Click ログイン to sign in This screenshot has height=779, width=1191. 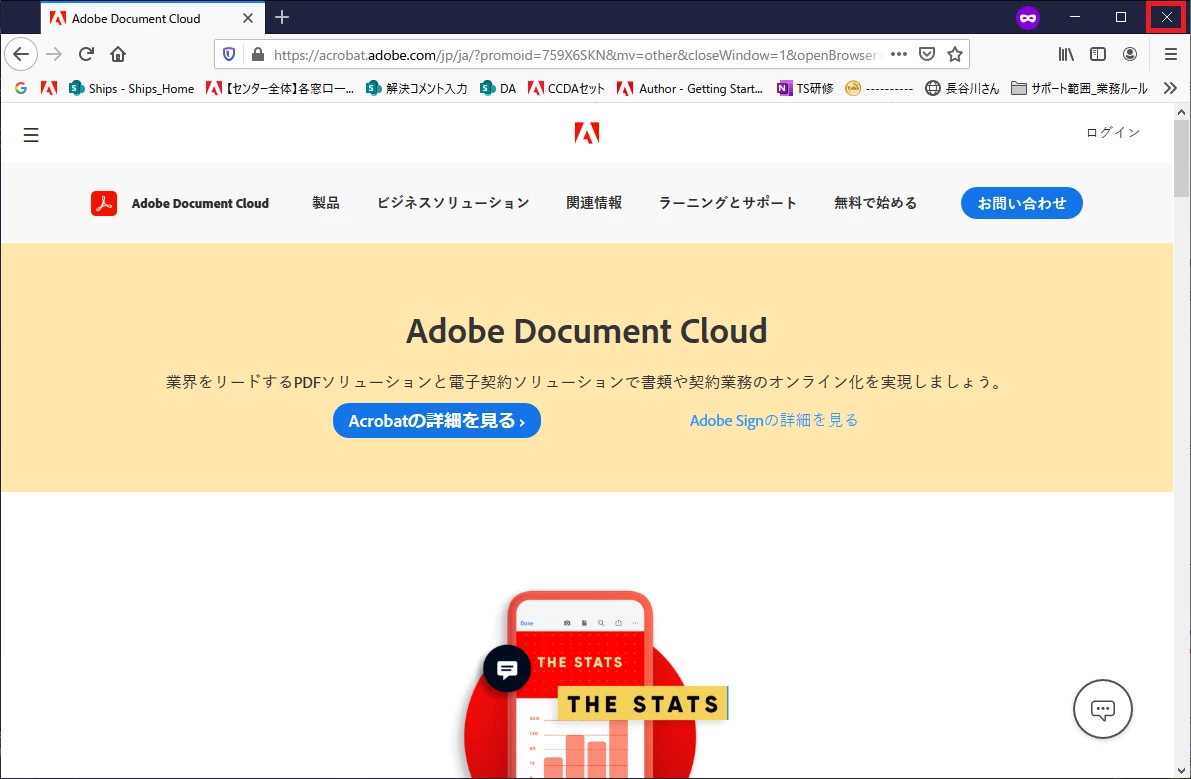pyautogui.click(x=1113, y=132)
